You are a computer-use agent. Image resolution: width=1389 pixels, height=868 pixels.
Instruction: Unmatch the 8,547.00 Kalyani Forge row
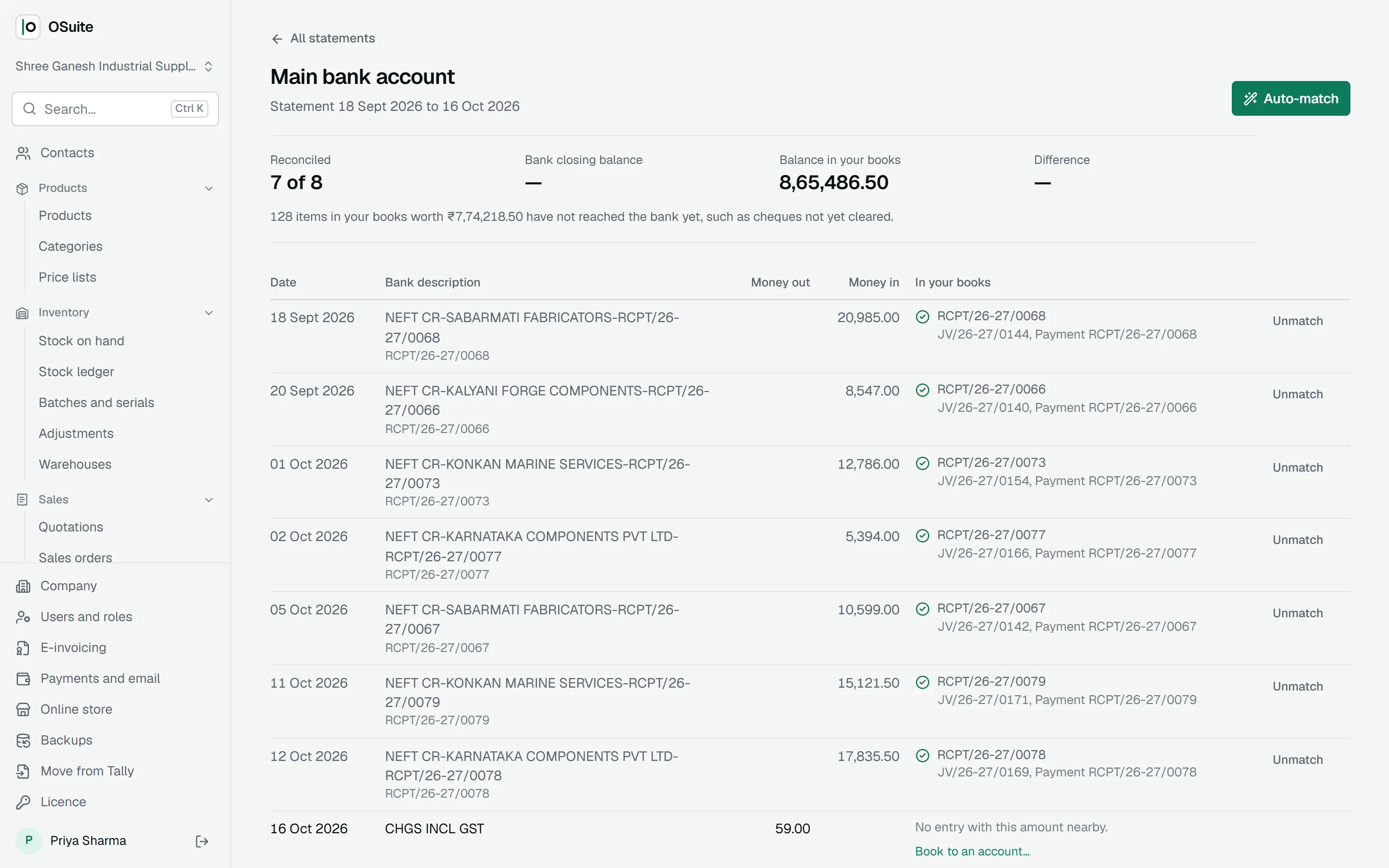coord(1298,395)
